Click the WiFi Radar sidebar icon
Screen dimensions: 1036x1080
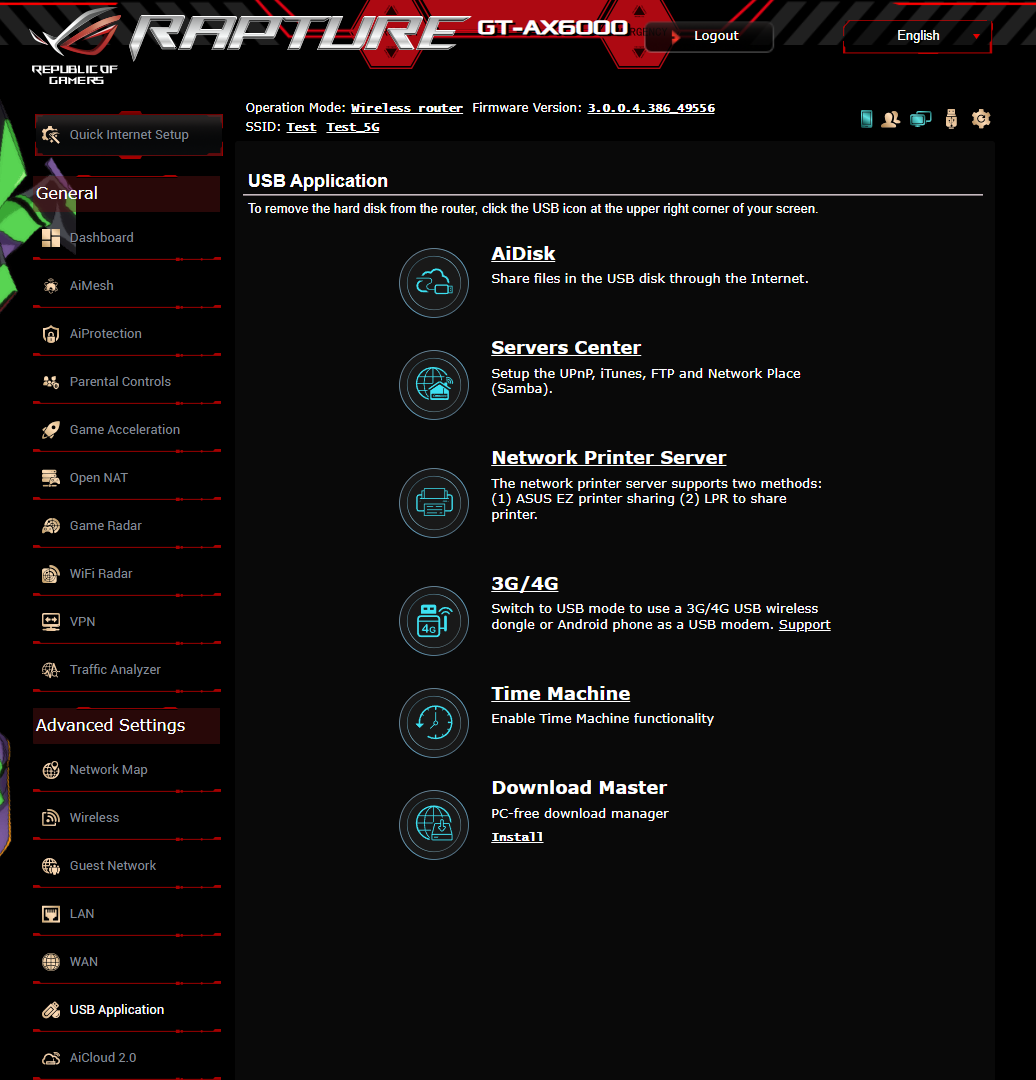[51, 574]
